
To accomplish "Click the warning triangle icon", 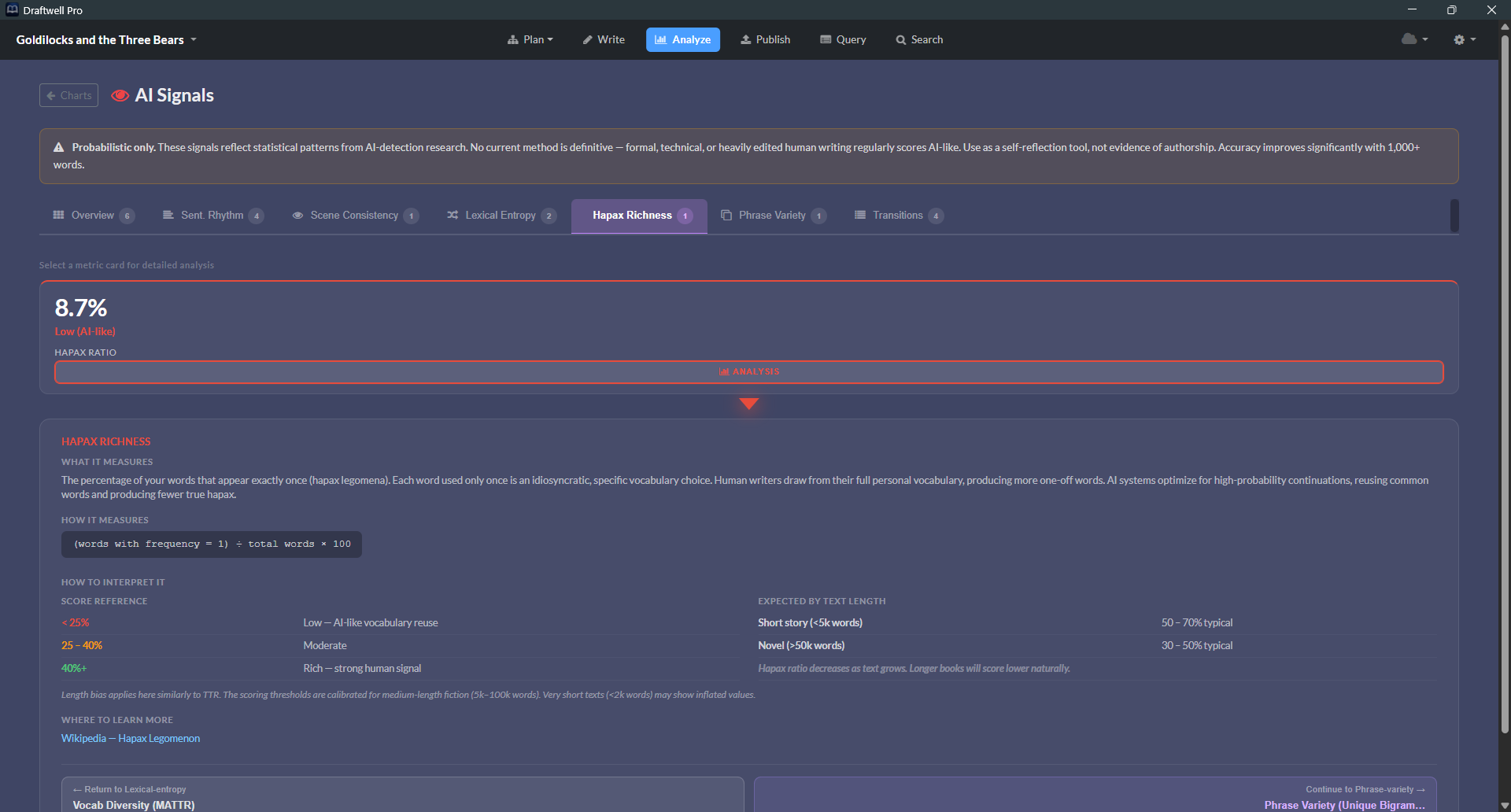I will click(58, 147).
